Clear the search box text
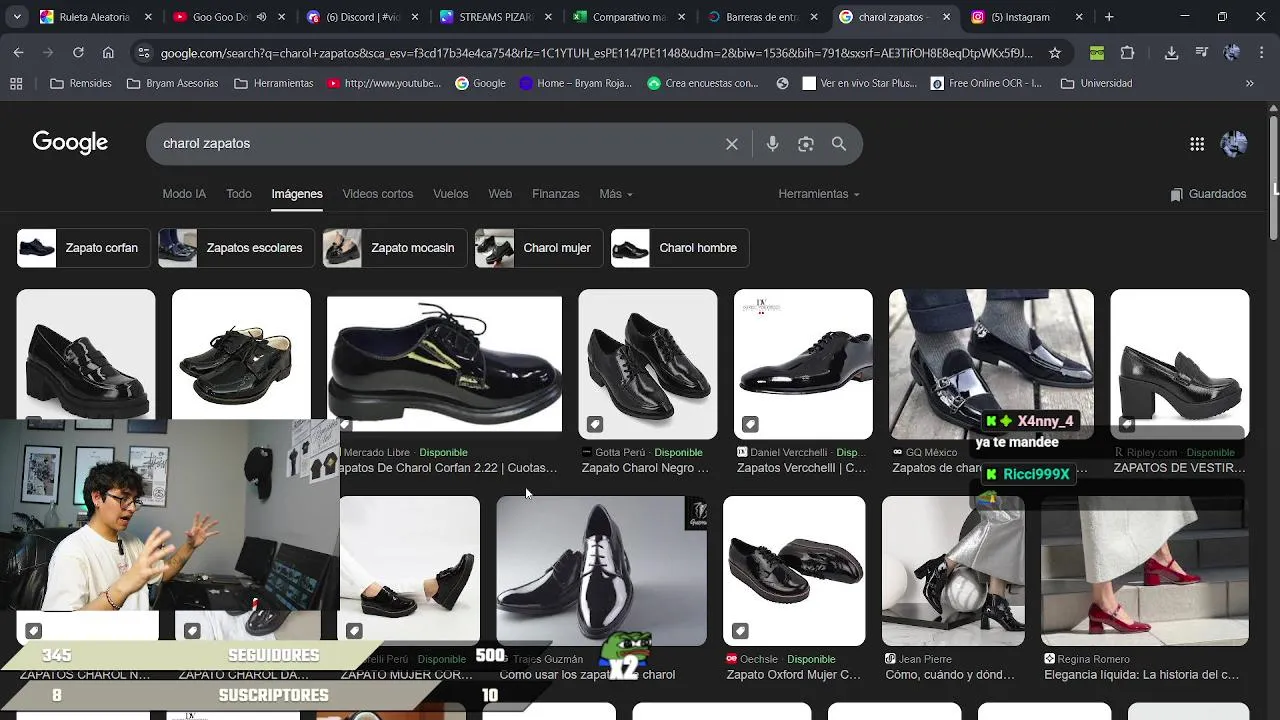The image size is (1280, 720). click(x=732, y=144)
